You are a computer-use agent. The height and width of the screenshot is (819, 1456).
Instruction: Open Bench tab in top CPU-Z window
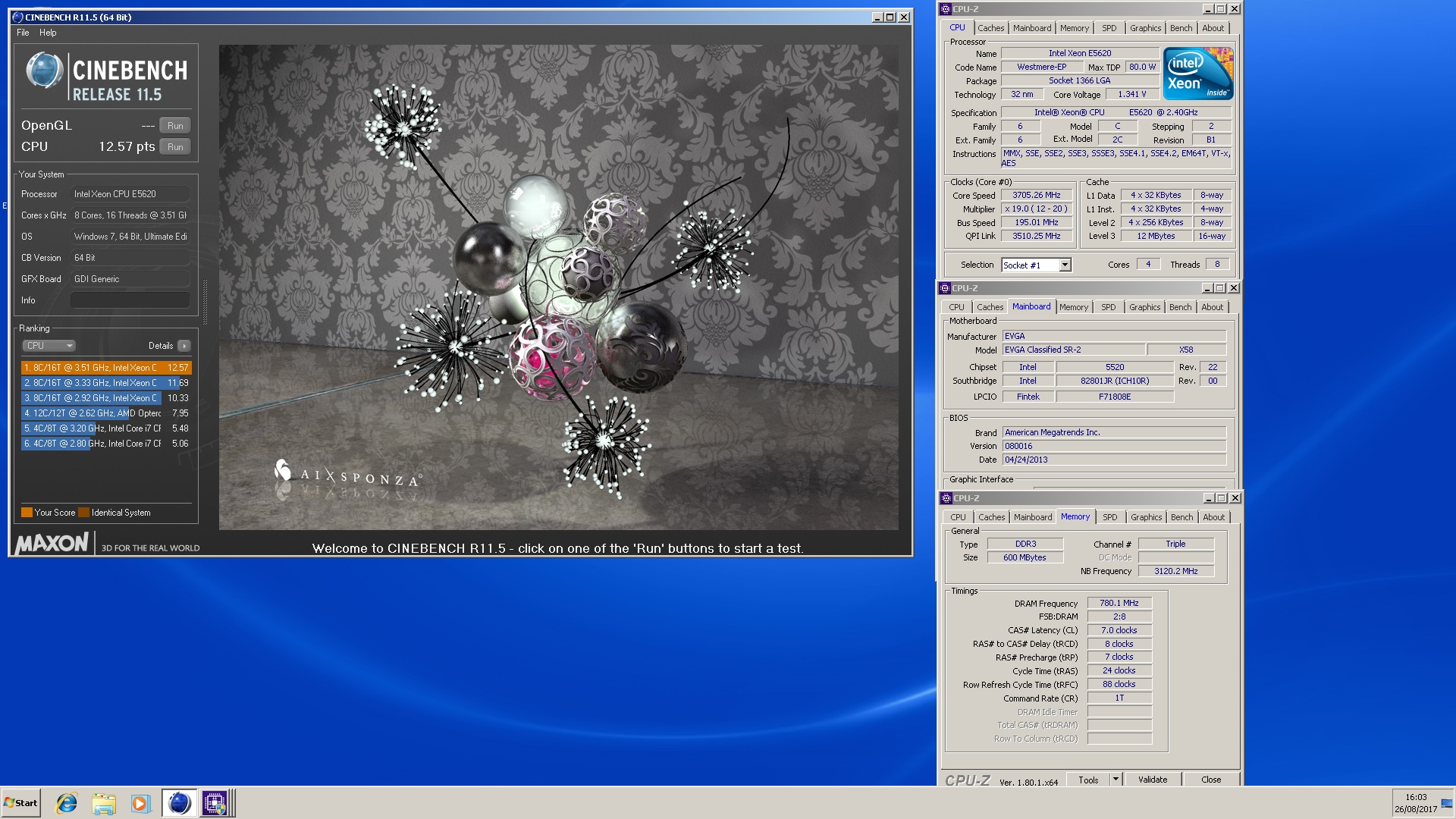point(1181,28)
